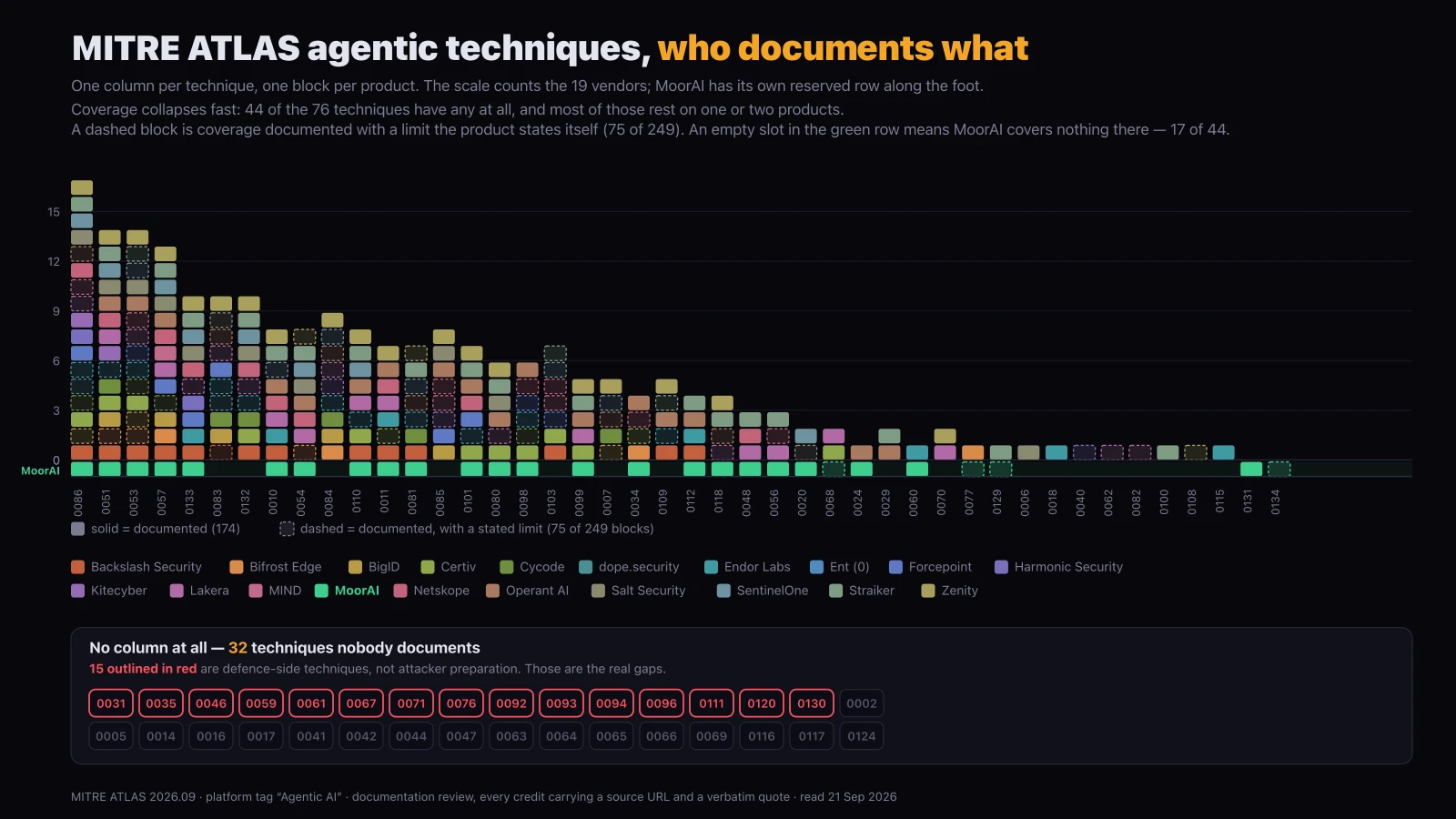Click the "15 outlined in red" text

click(x=143, y=669)
